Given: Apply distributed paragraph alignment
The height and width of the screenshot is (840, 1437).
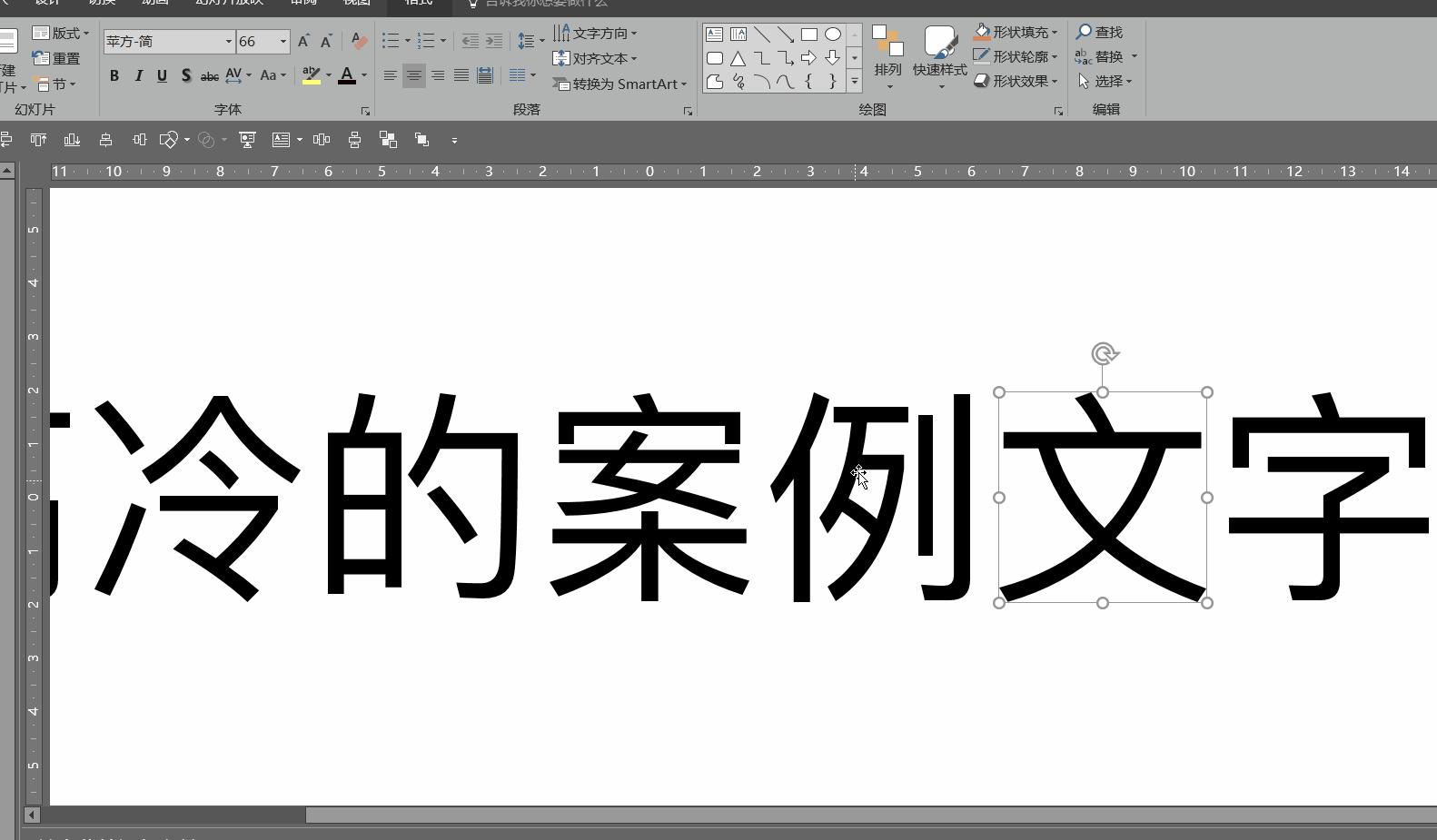Looking at the screenshot, I should (485, 75).
